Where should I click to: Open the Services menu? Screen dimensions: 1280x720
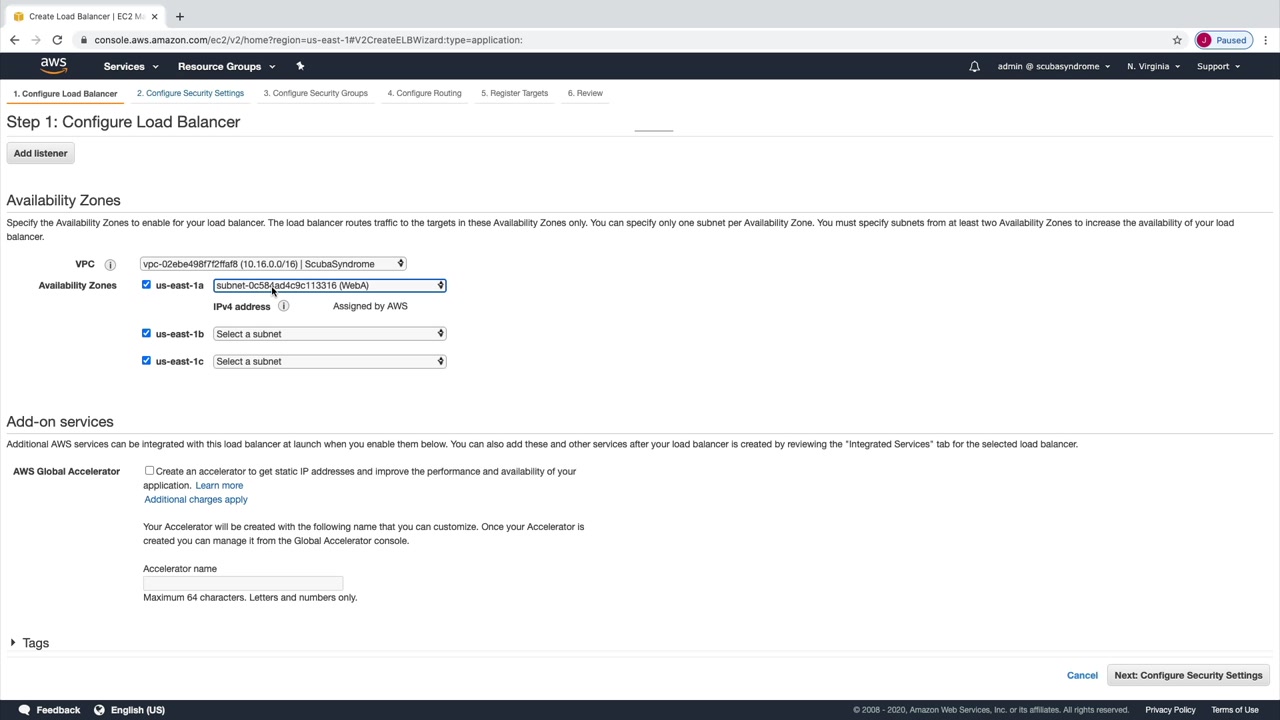(x=131, y=66)
